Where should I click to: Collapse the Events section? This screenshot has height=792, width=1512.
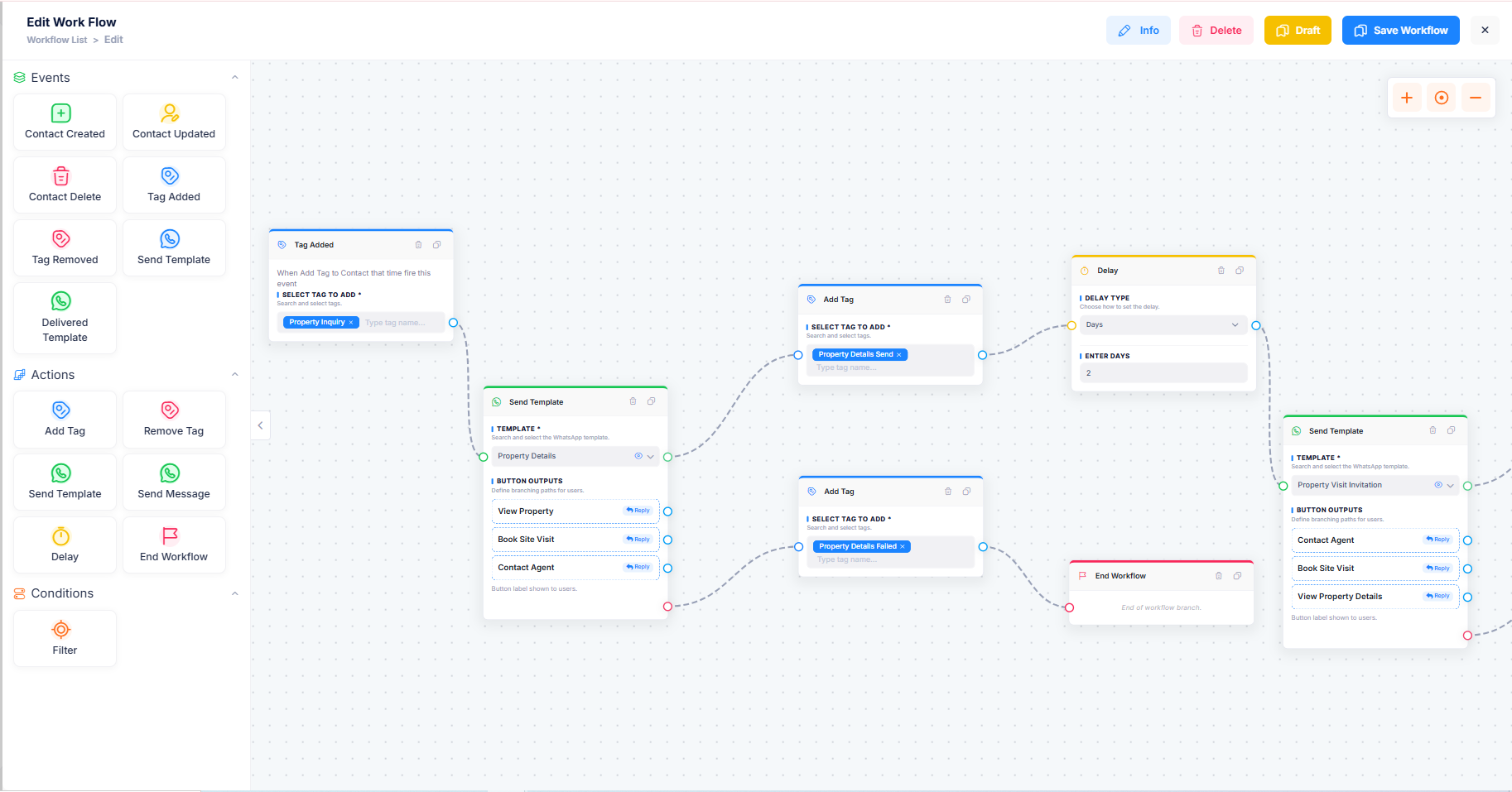(234, 78)
